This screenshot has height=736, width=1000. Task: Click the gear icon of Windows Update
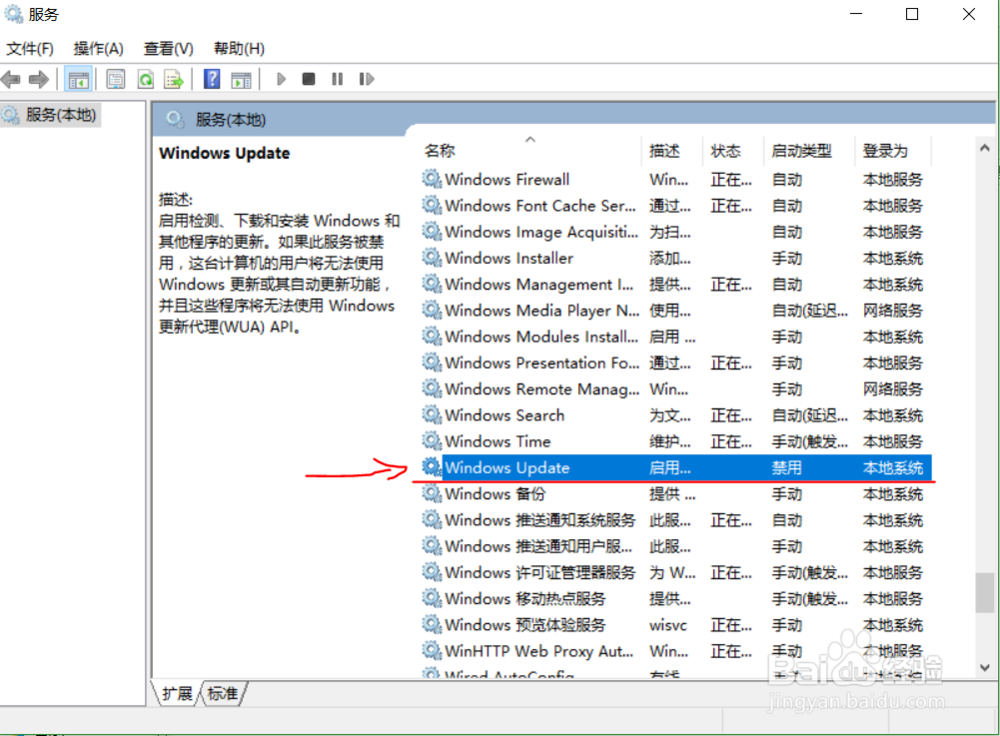click(x=432, y=467)
